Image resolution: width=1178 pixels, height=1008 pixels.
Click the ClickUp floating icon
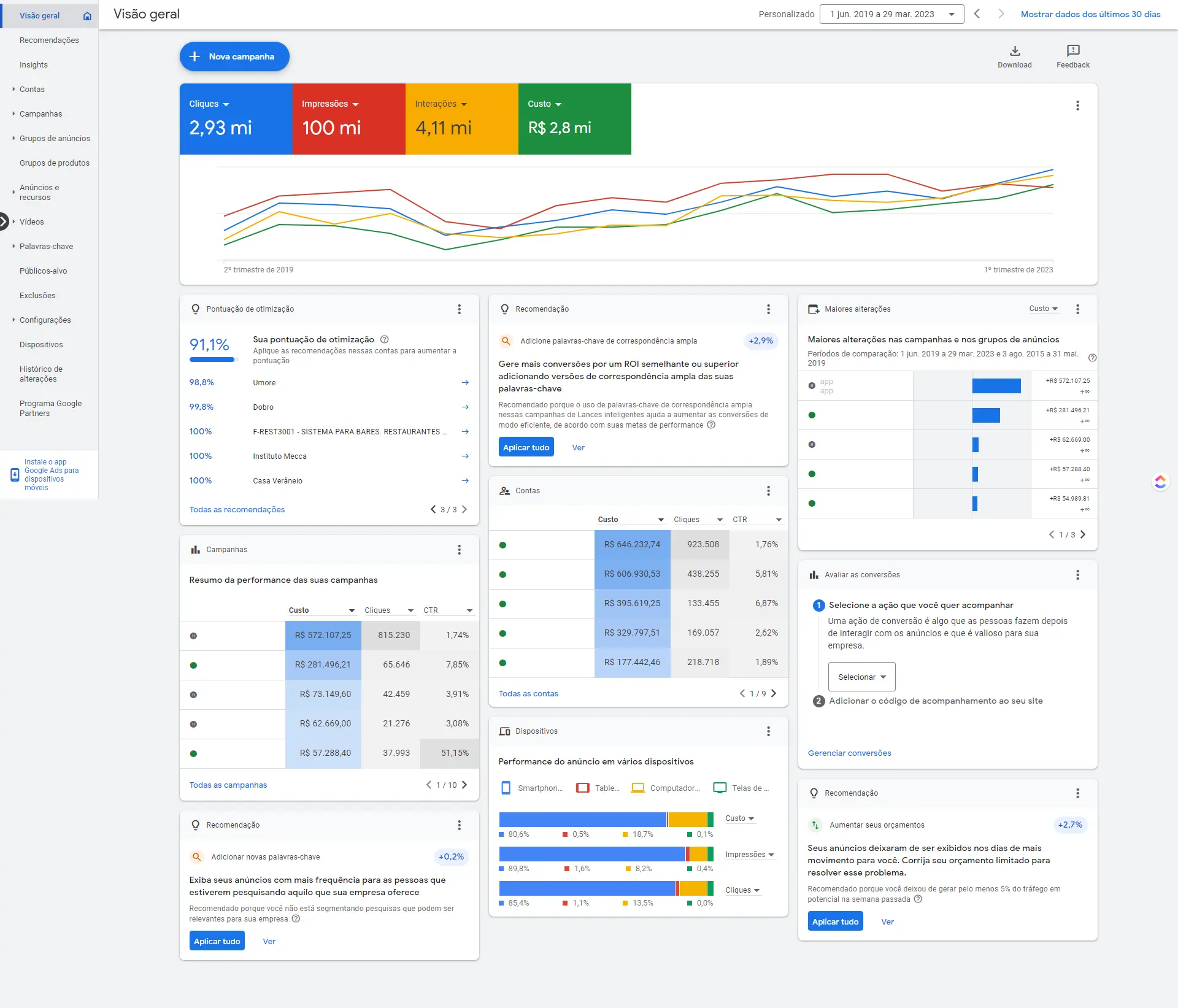(1160, 482)
